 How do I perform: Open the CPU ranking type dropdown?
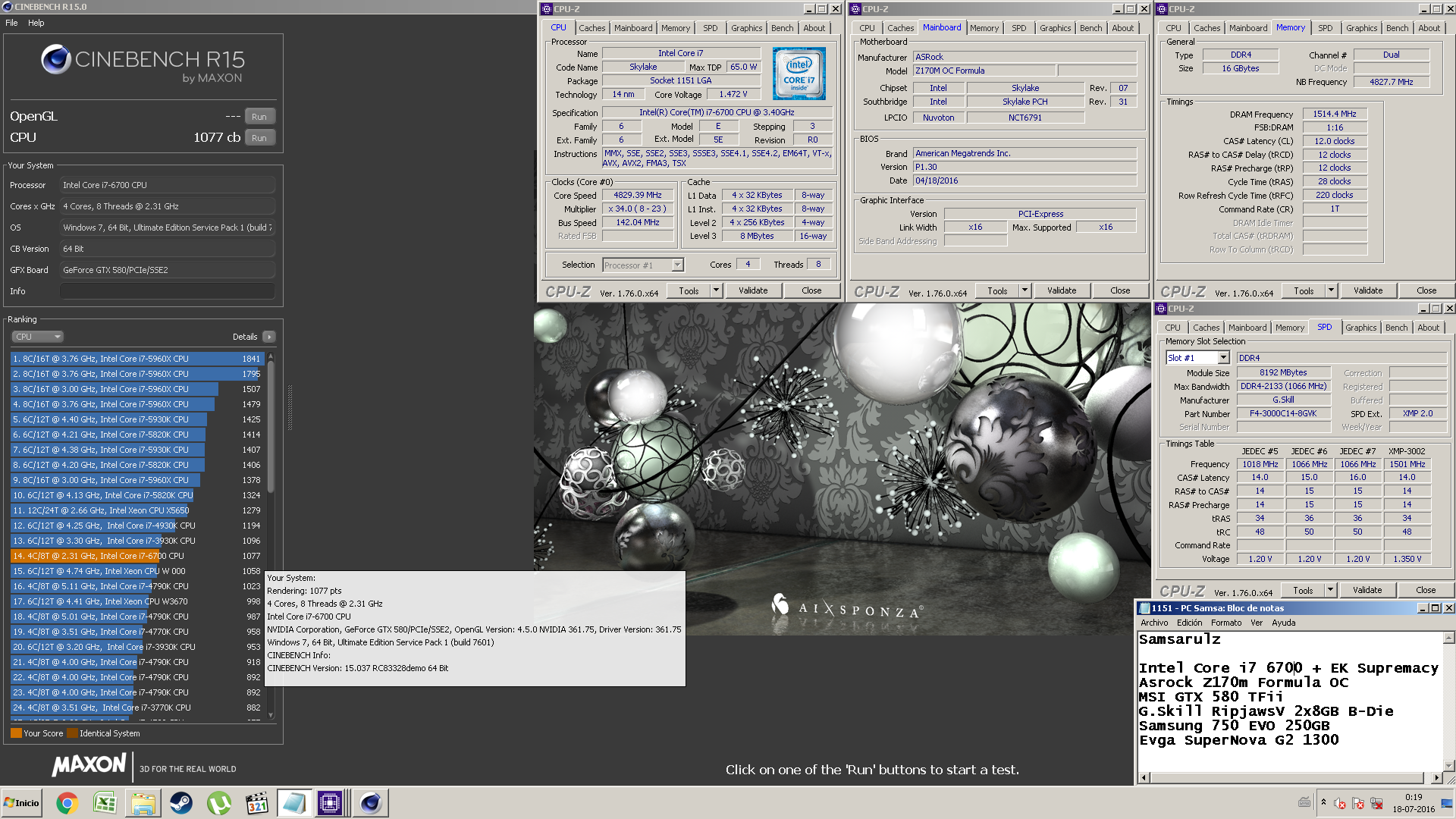pos(37,337)
